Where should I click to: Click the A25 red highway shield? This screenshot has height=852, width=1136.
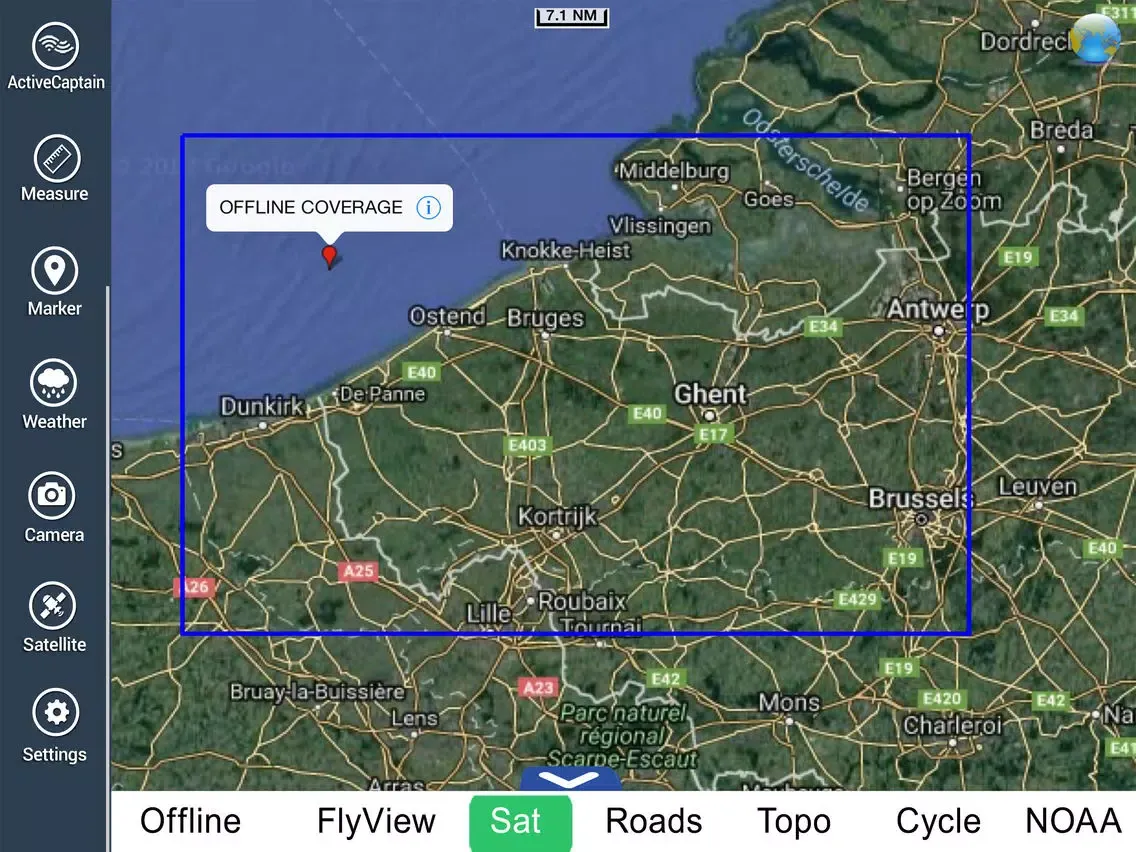[x=358, y=571]
